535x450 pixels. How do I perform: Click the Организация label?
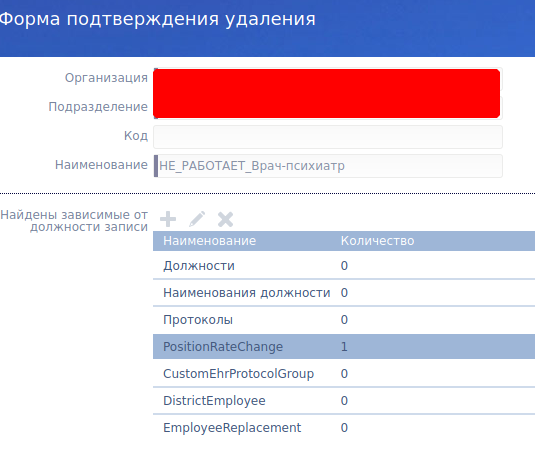point(106,78)
